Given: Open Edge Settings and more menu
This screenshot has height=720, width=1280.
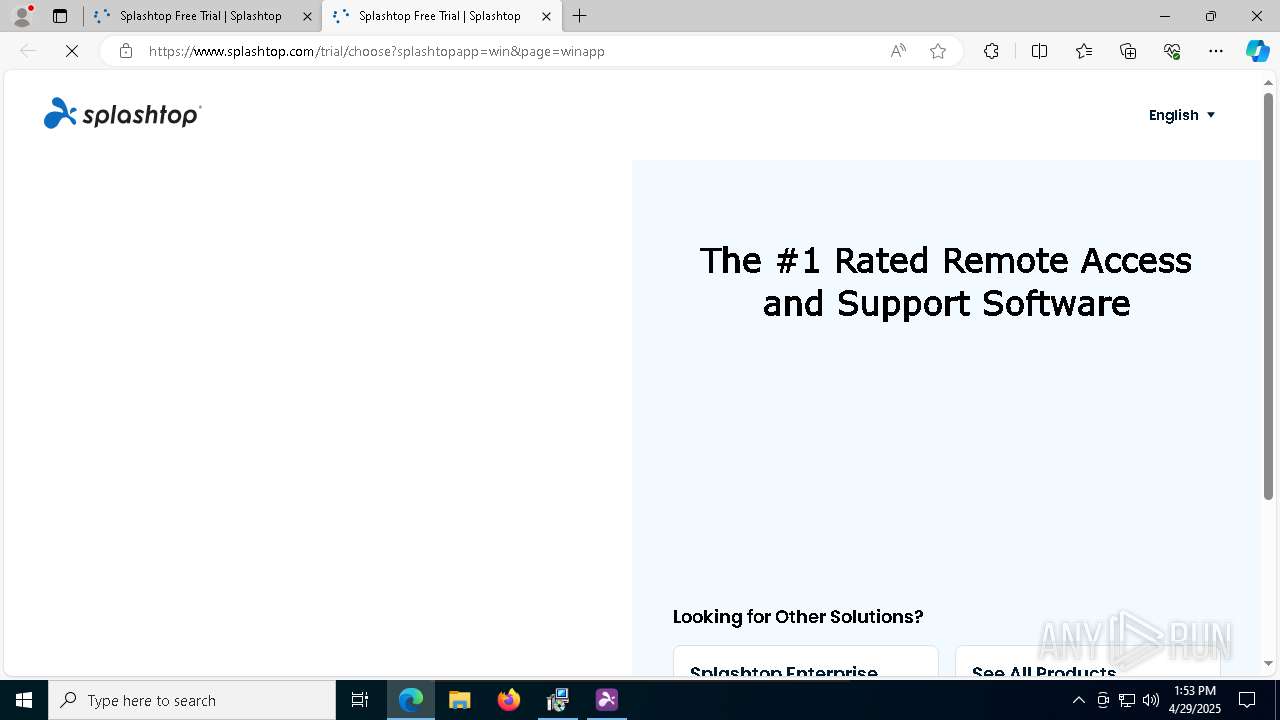Looking at the screenshot, I should pyautogui.click(x=1216, y=51).
